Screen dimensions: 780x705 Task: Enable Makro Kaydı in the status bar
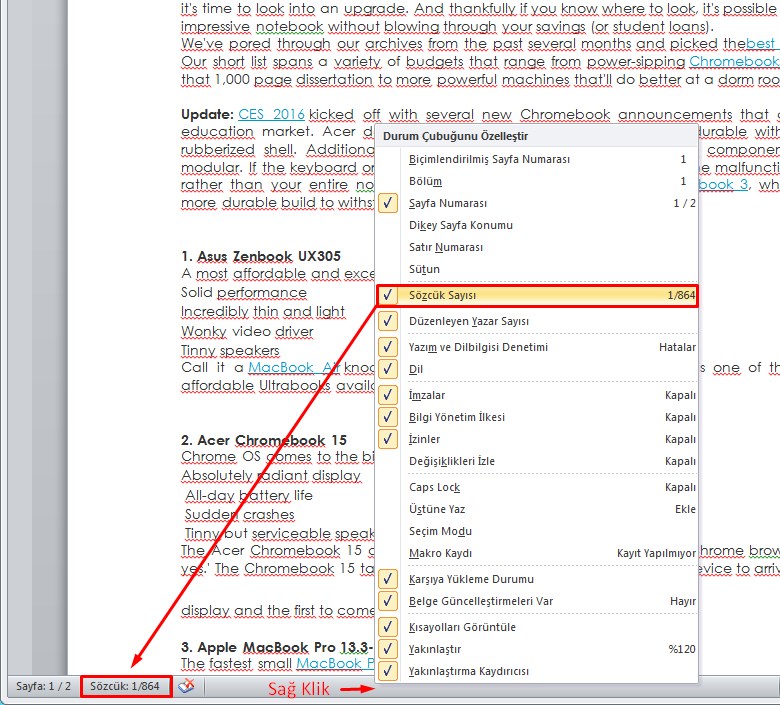(x=440, y=553)
